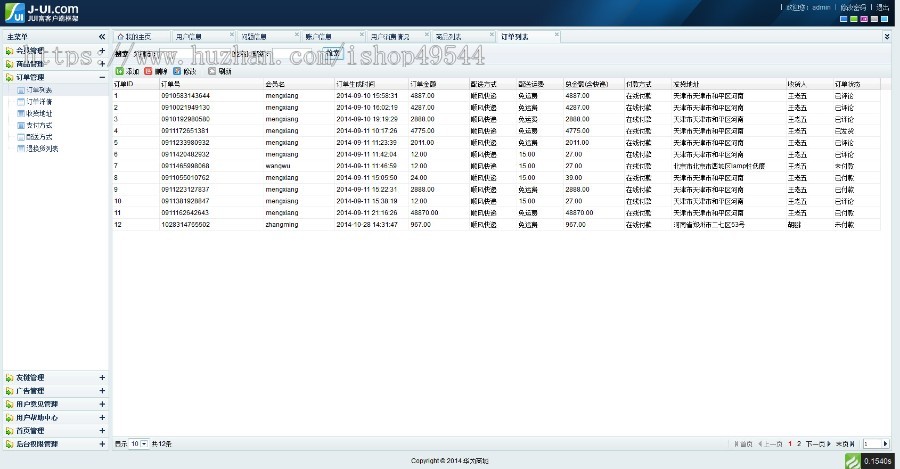Click the page number input field

point(872,444)
